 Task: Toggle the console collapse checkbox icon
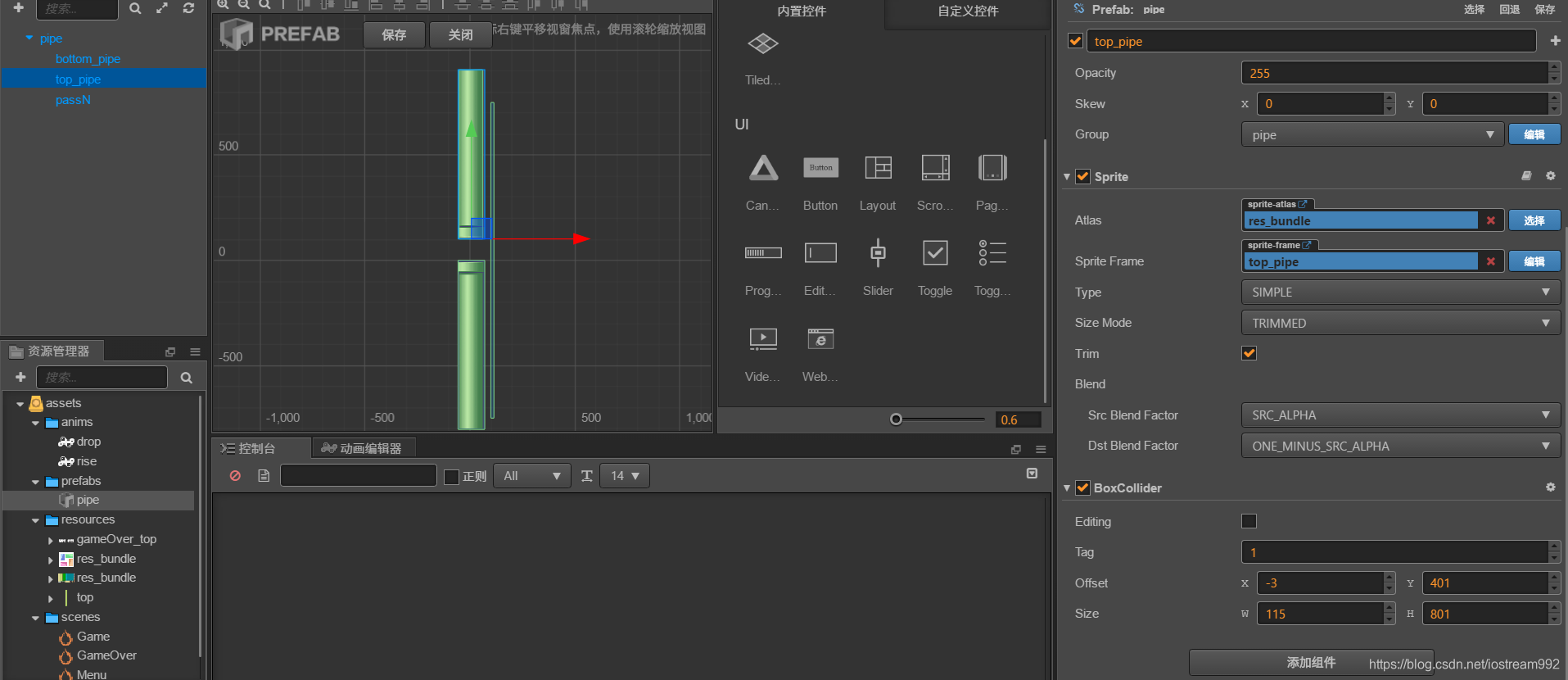click(1032, 474)
